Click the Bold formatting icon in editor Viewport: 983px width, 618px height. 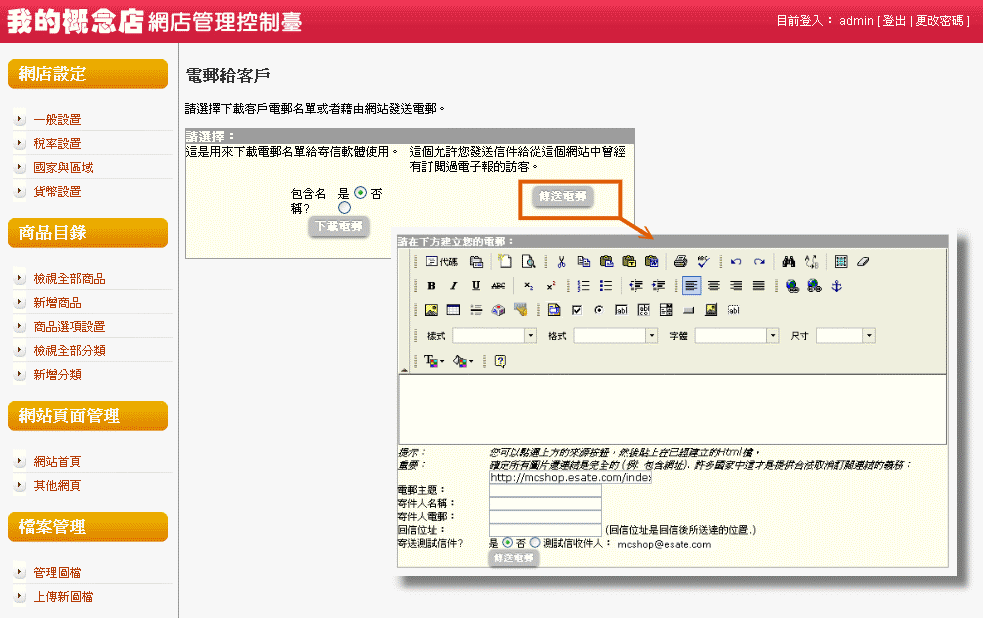tap(432, 286)
